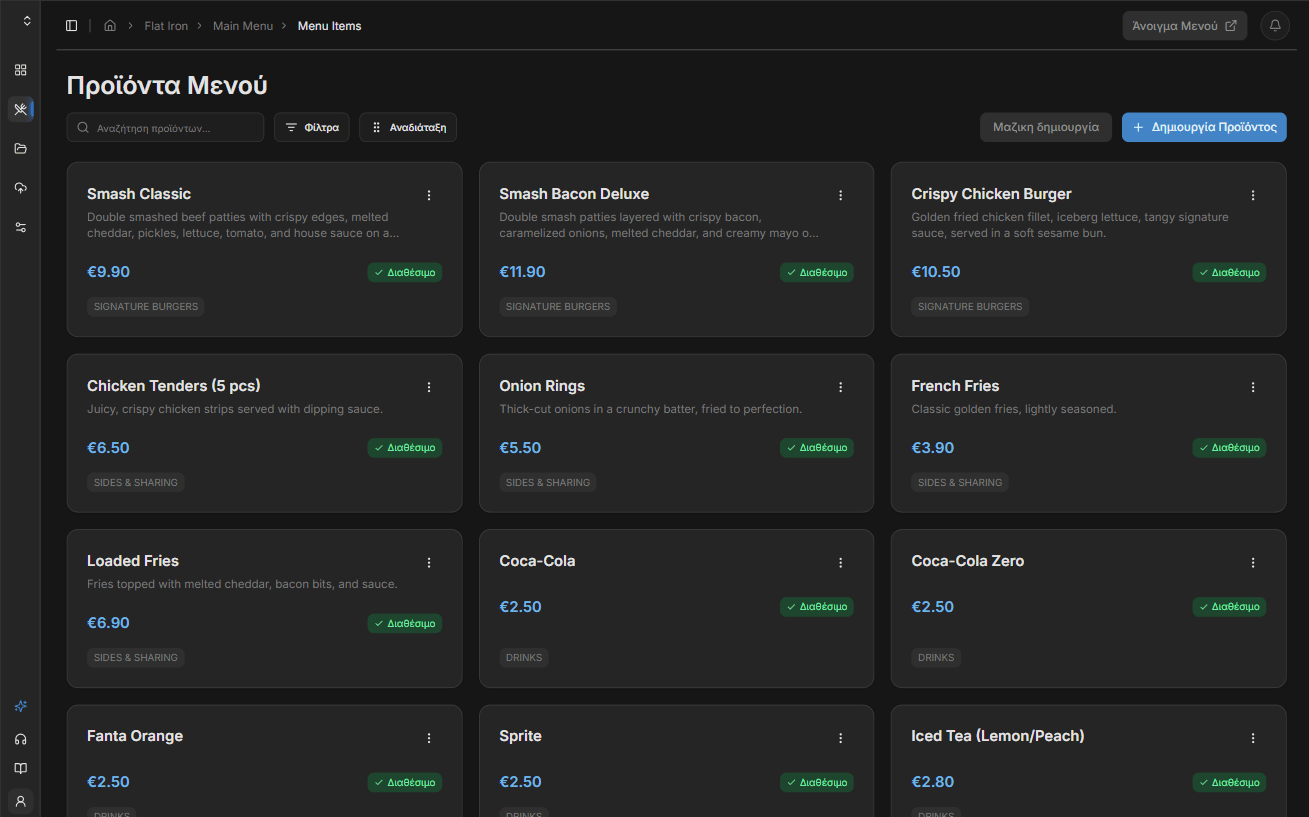The image size is (1309, 817).
Task: Click the Crispy Chicken Burger title
Action: [991, 194]
